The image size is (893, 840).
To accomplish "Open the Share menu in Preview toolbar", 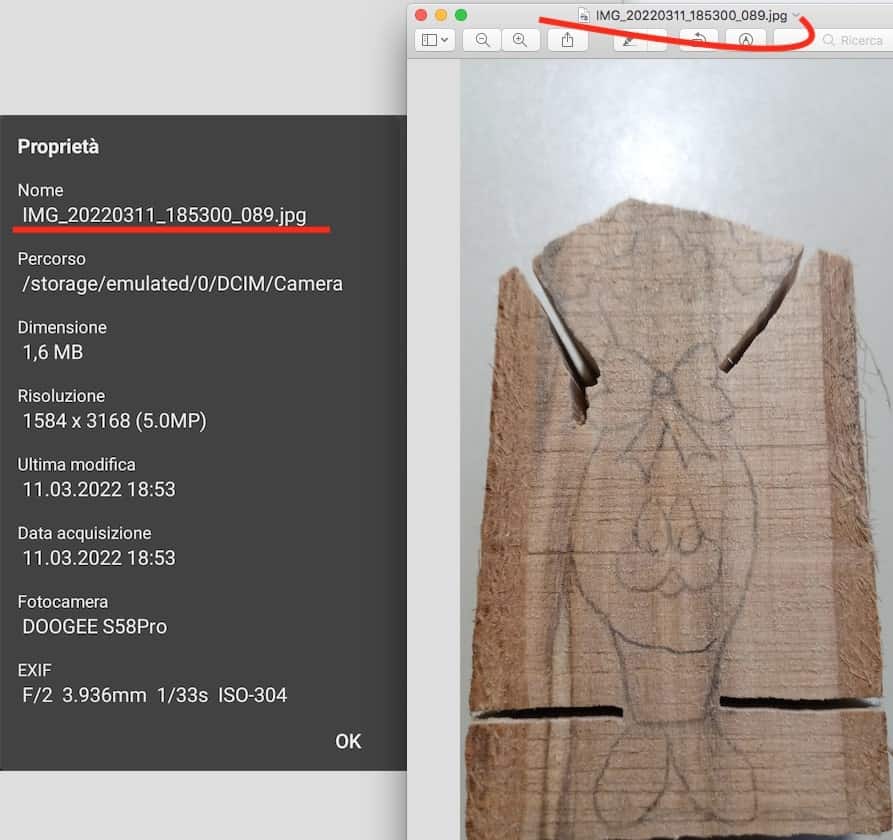I will (567, 40).
